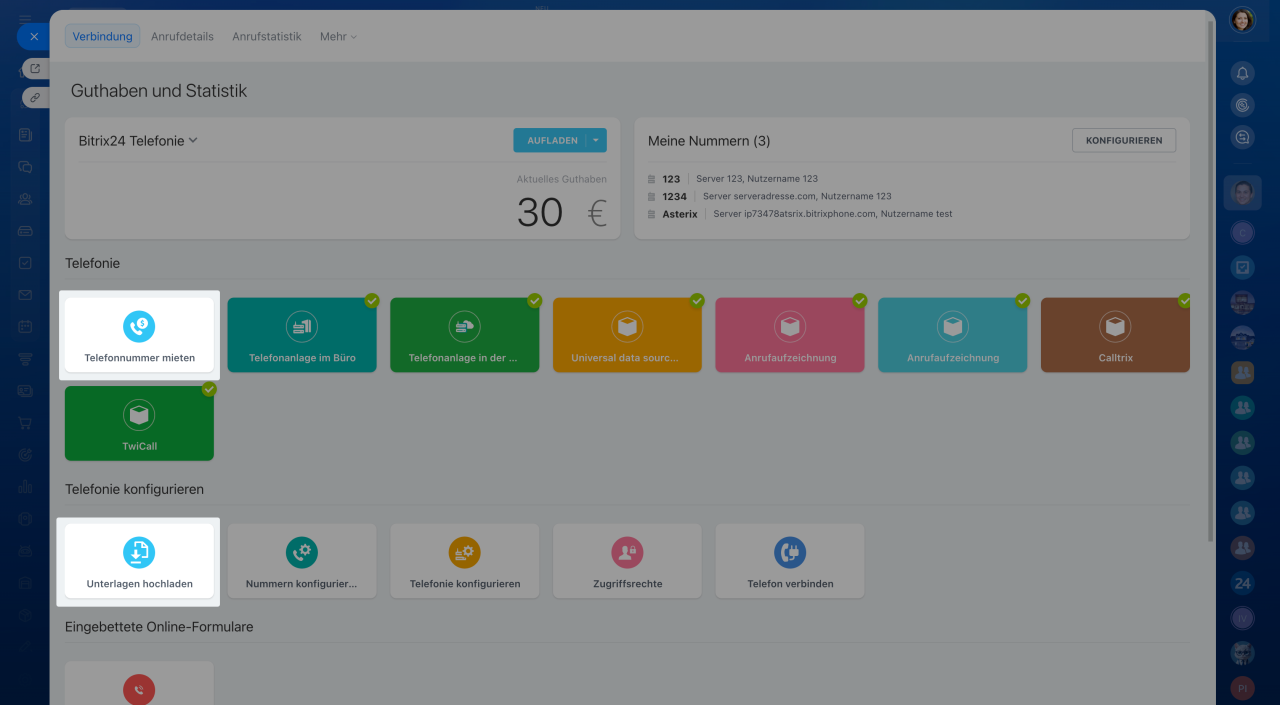Image resolution: width=1280 pixels, height=705 pixels.
Task: Click the Aufladen button
Action: pyautogui.click(x=551, y=141)
